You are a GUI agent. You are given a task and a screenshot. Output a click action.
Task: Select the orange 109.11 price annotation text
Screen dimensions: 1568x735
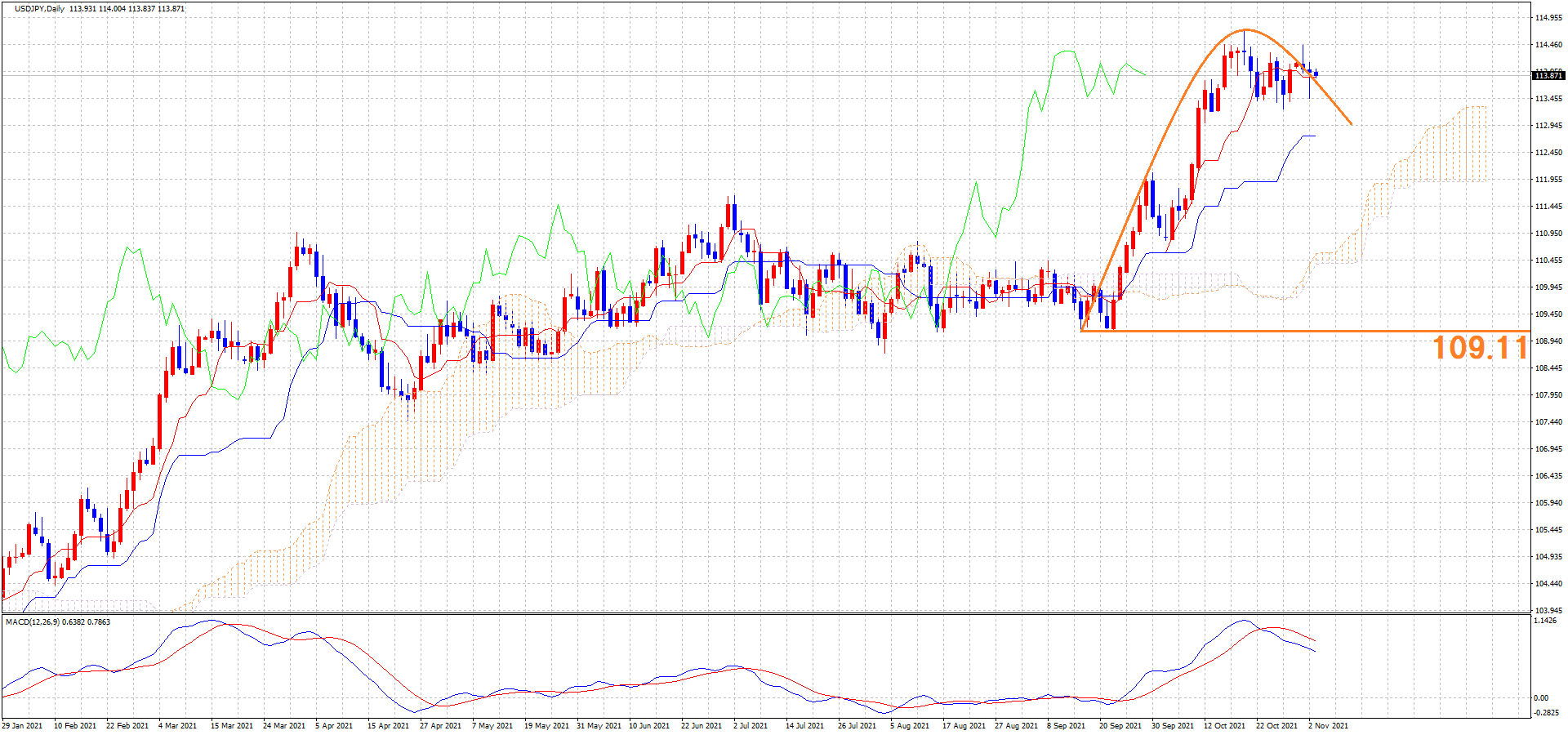pos(1479,349)
